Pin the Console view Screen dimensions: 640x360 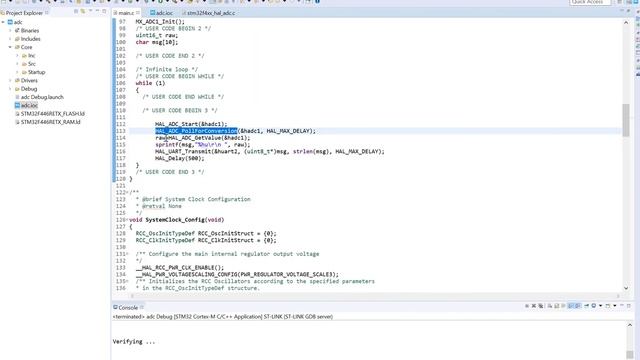tap(587, 306)
